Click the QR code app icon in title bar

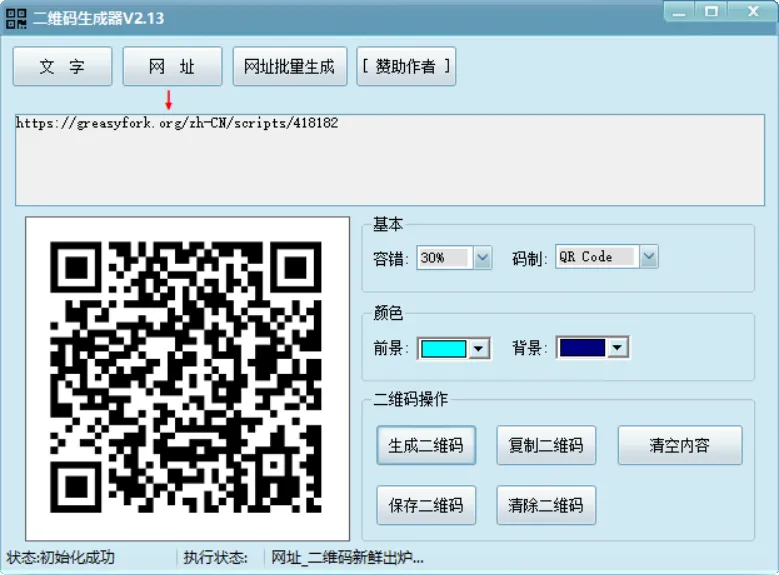pyautogui.click(x=16, y=18)
